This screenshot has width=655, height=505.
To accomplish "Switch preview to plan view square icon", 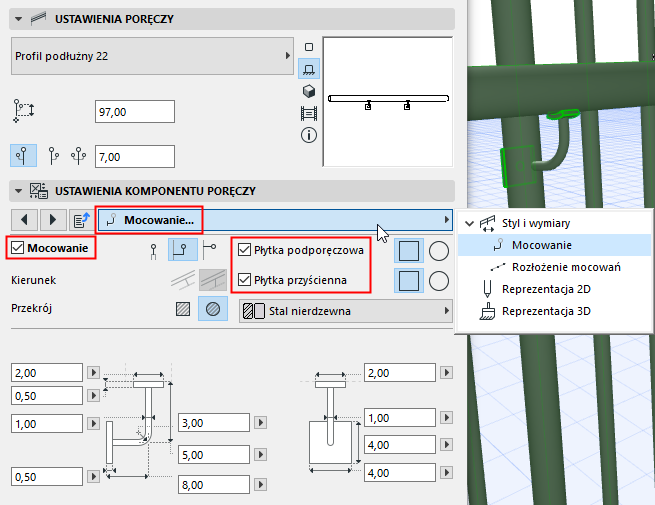I will (309, 47).
